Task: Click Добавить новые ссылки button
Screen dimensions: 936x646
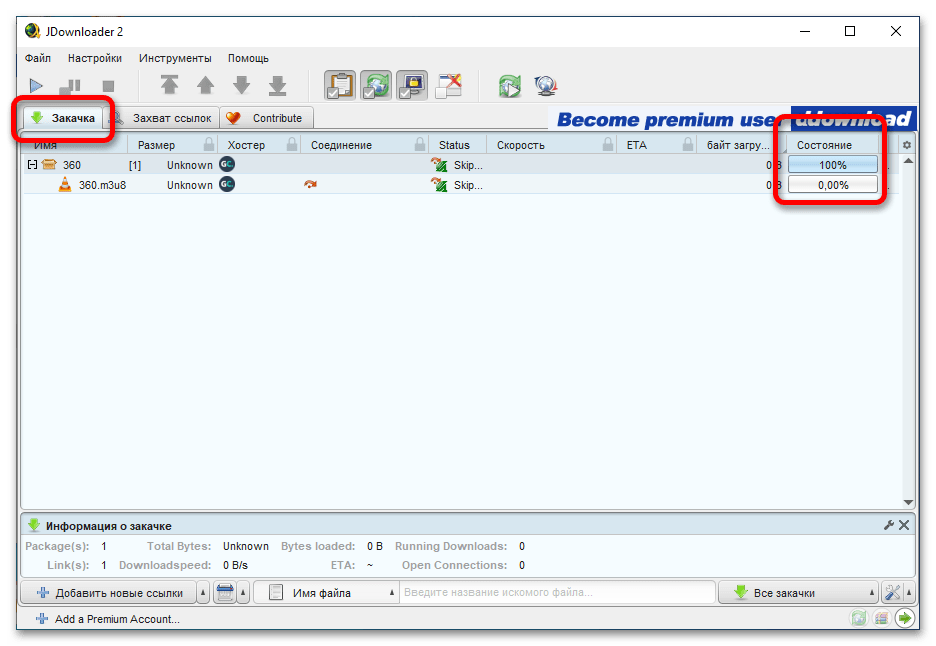Action: click(109, 593)
